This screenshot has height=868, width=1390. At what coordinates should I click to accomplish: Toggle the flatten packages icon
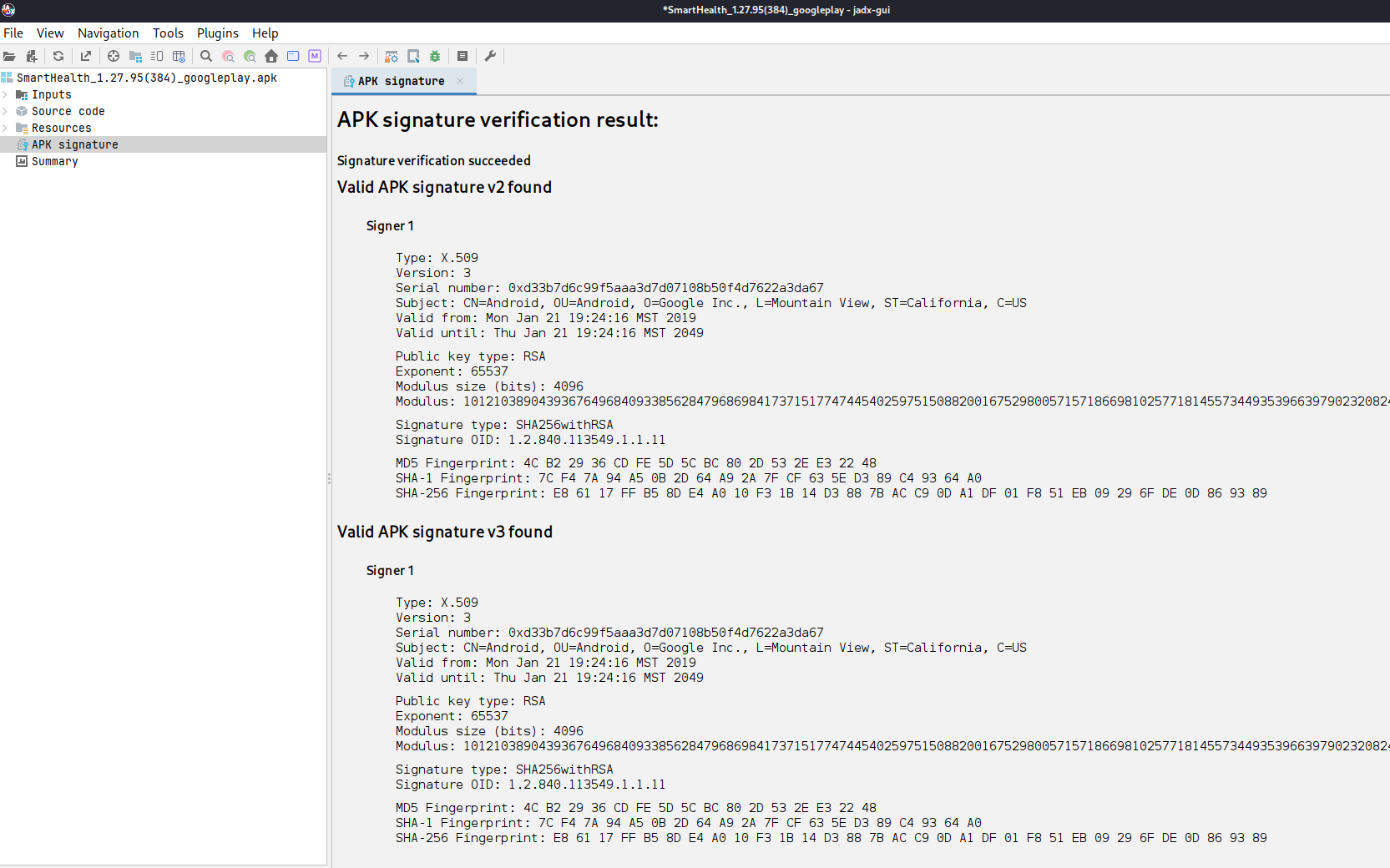pos(135,56)
